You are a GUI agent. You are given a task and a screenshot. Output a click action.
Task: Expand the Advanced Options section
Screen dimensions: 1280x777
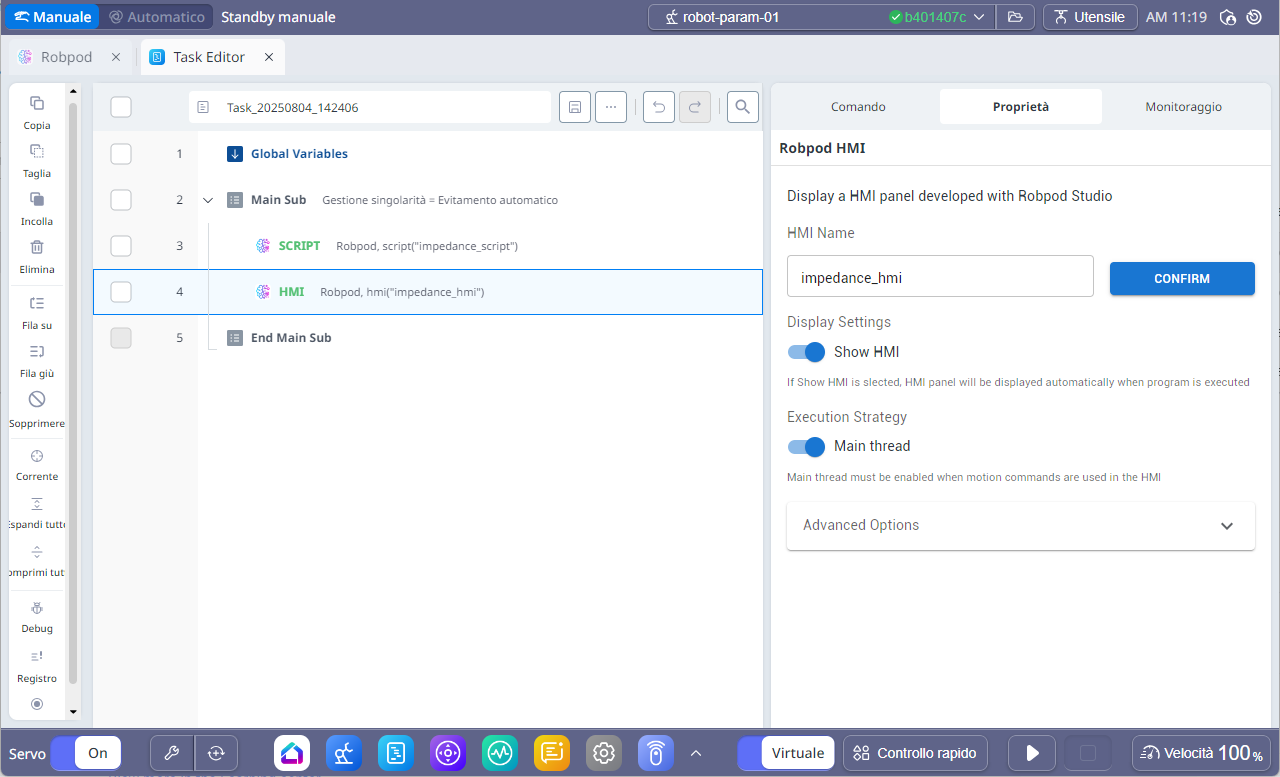tap(1020, 526)
